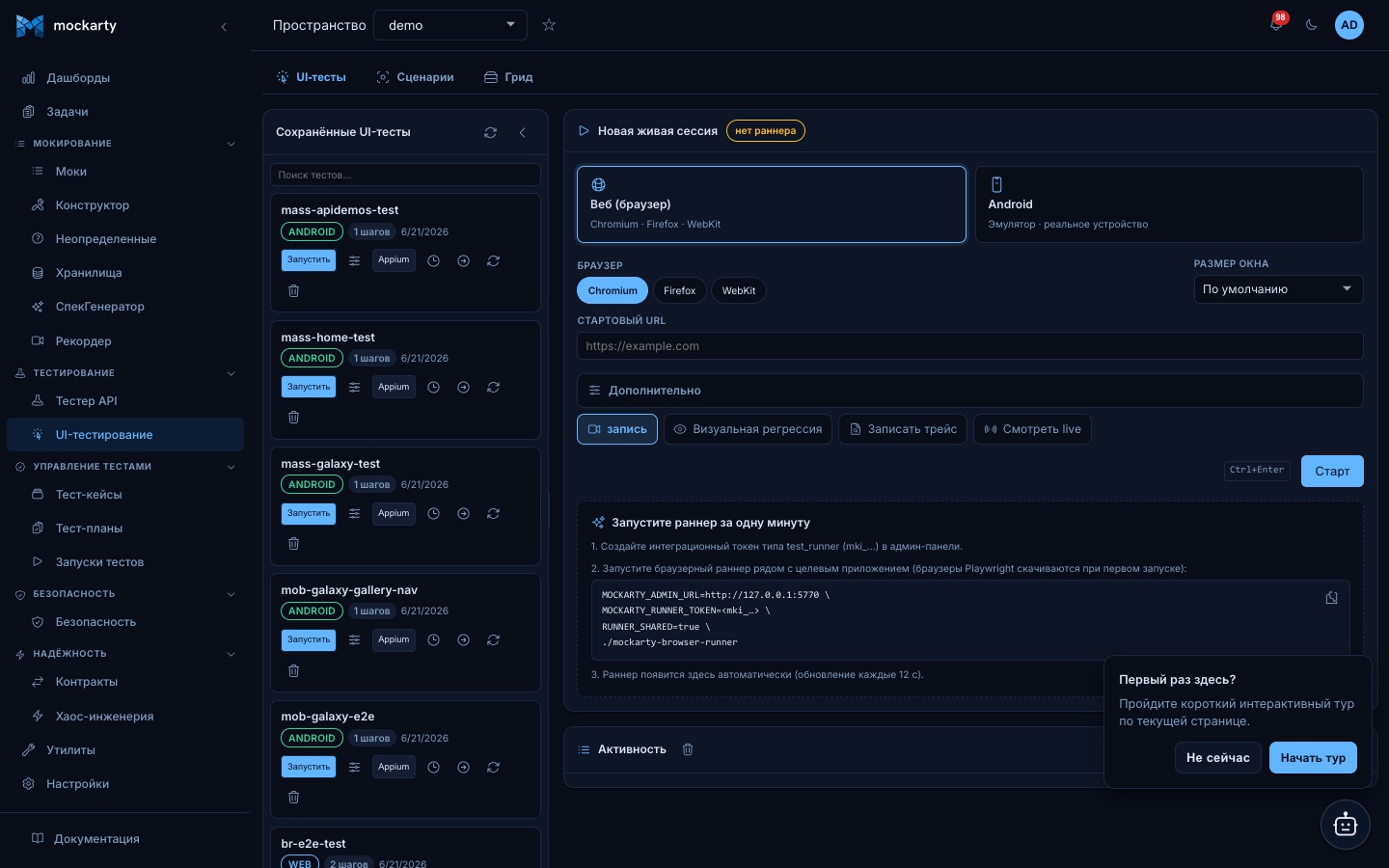Toggle Записать трейс option
Viewport: 1389px width, 868px height.
click(903, 429)
